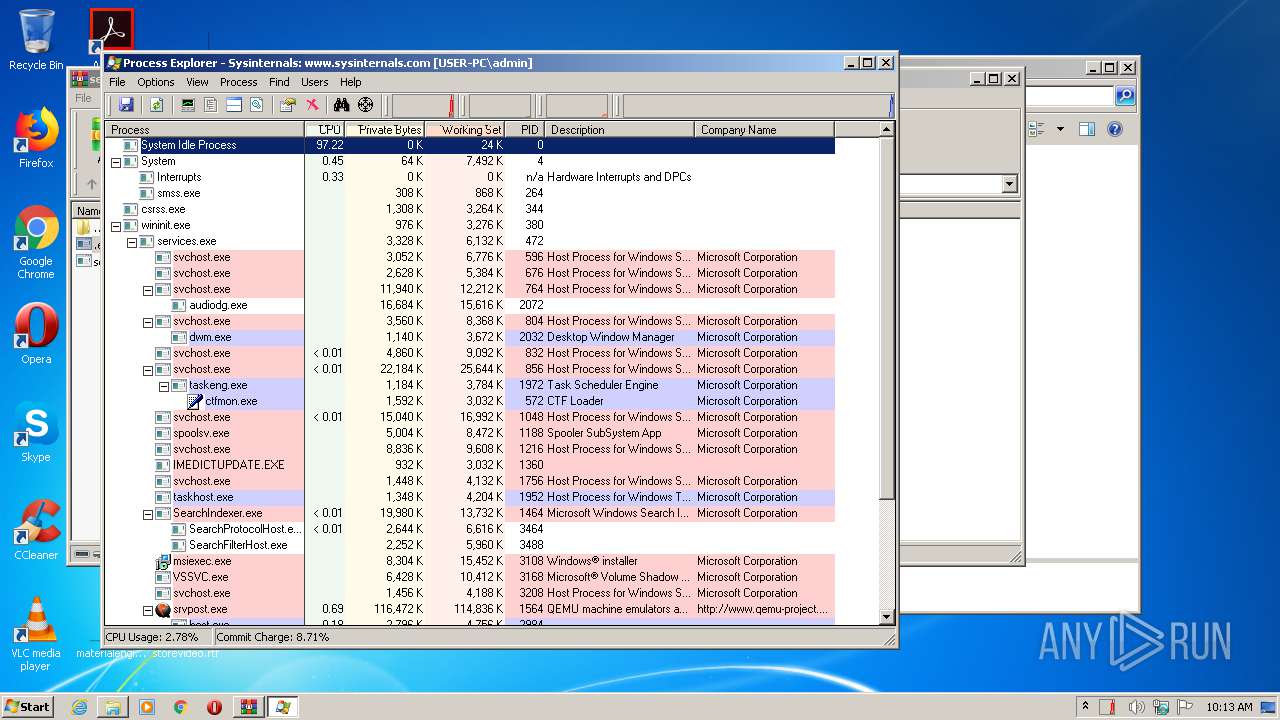Click the CPU usage mini graph in toolbar

[423, 105]
